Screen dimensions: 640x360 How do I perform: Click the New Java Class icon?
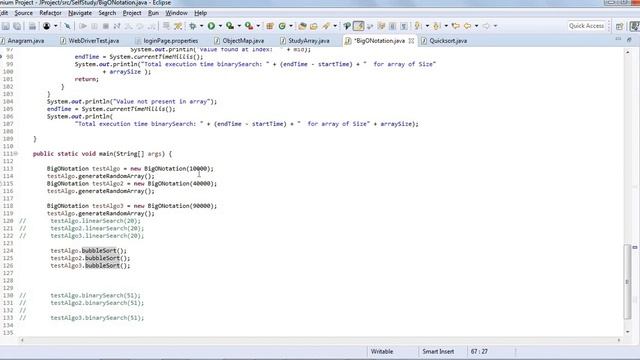pyautogui.click(x=282, y=26)
